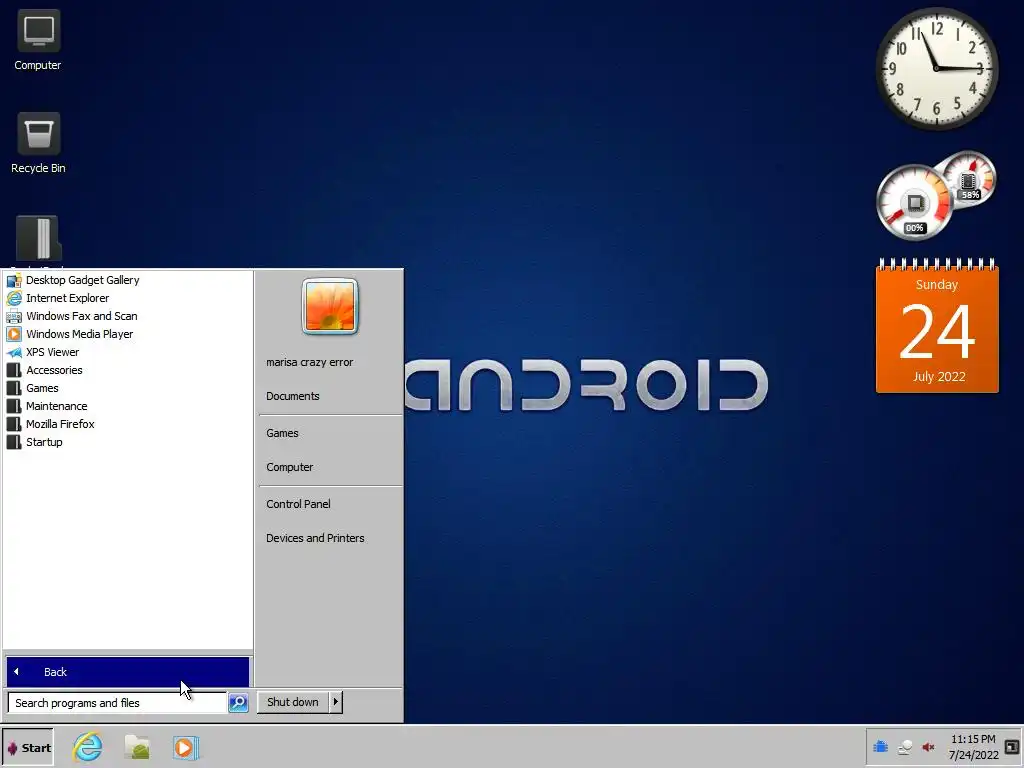Open Computer from Start menu right pane
Viewport: 1024px width, 768px height.
(289, 467)
